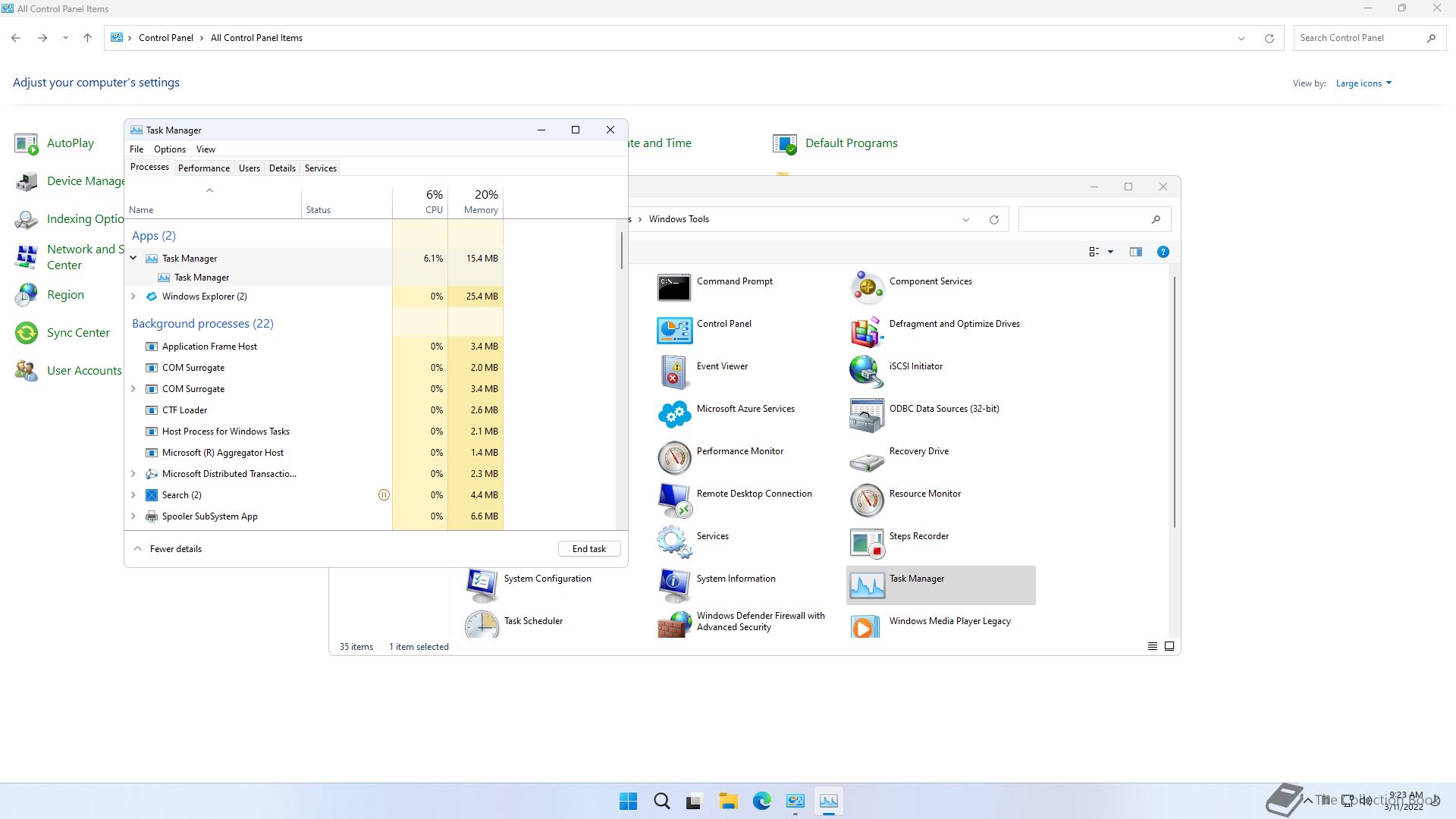Open Performance Monitor icon
This screenshot has width=1456, height=819.
coord(674,457)
